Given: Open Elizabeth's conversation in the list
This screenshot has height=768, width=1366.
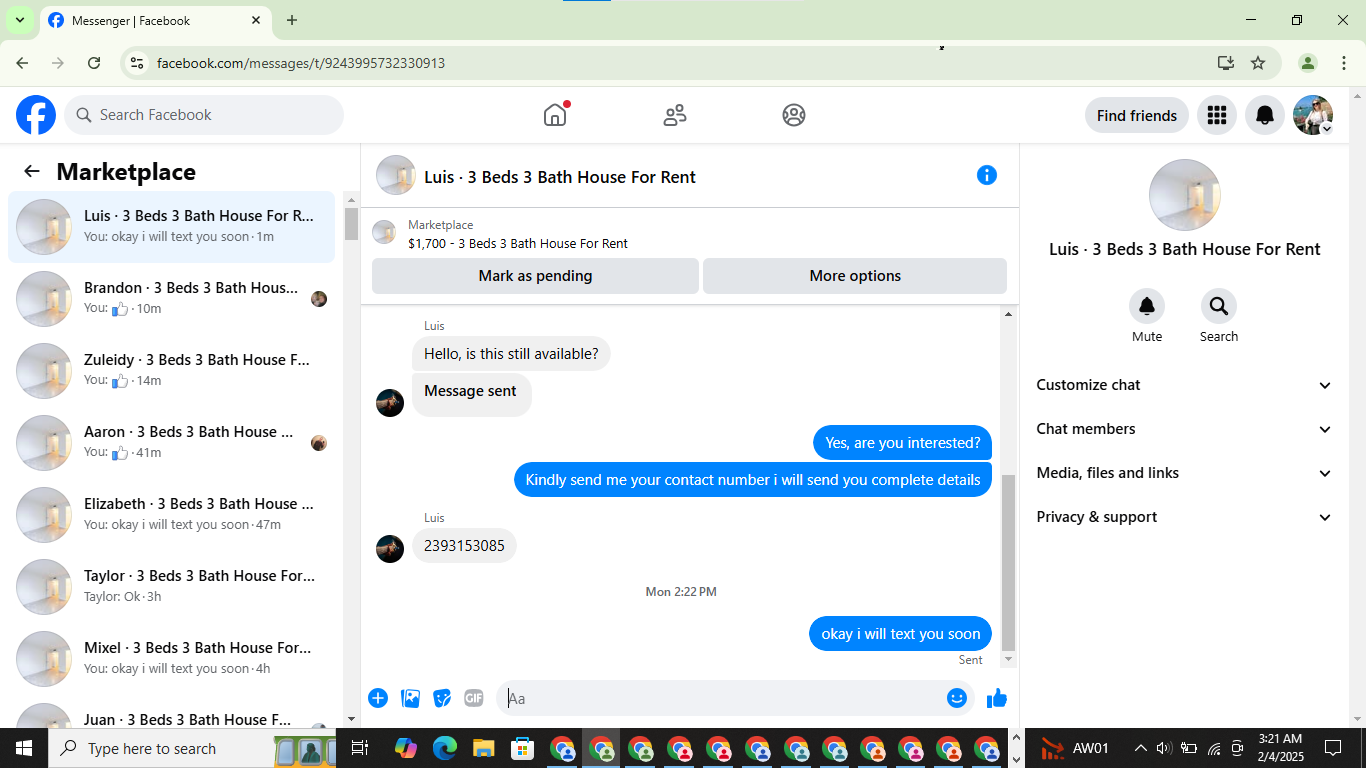Looking at the screenshot, I should pos(171,515).
